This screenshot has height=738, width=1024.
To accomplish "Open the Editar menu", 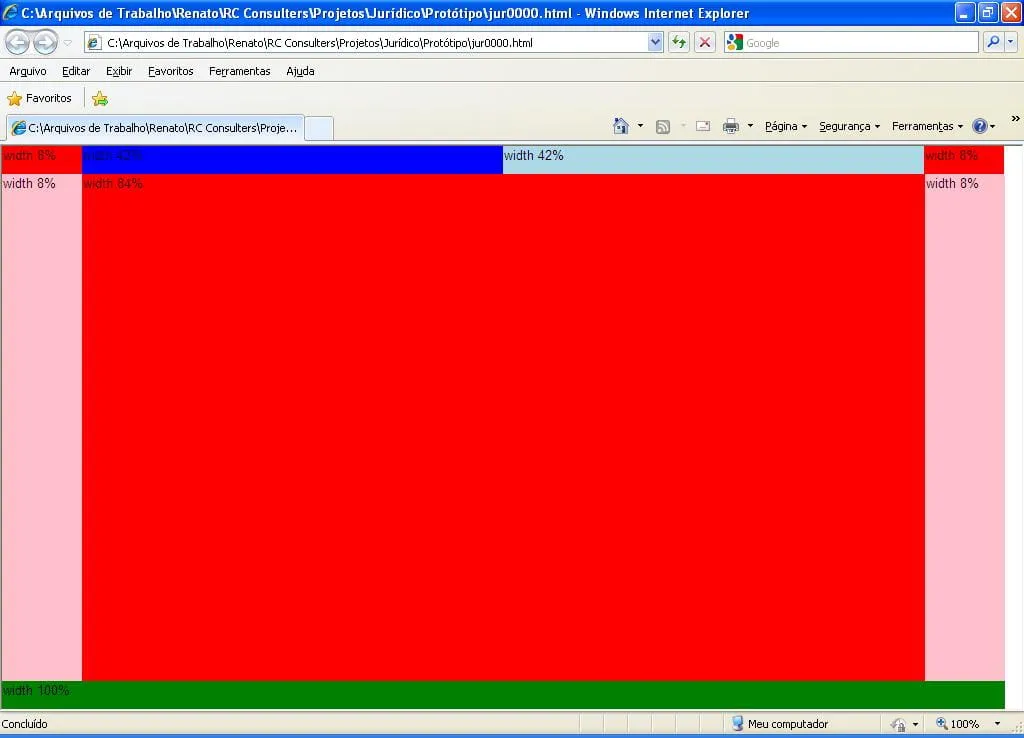I will pos(76,71).
